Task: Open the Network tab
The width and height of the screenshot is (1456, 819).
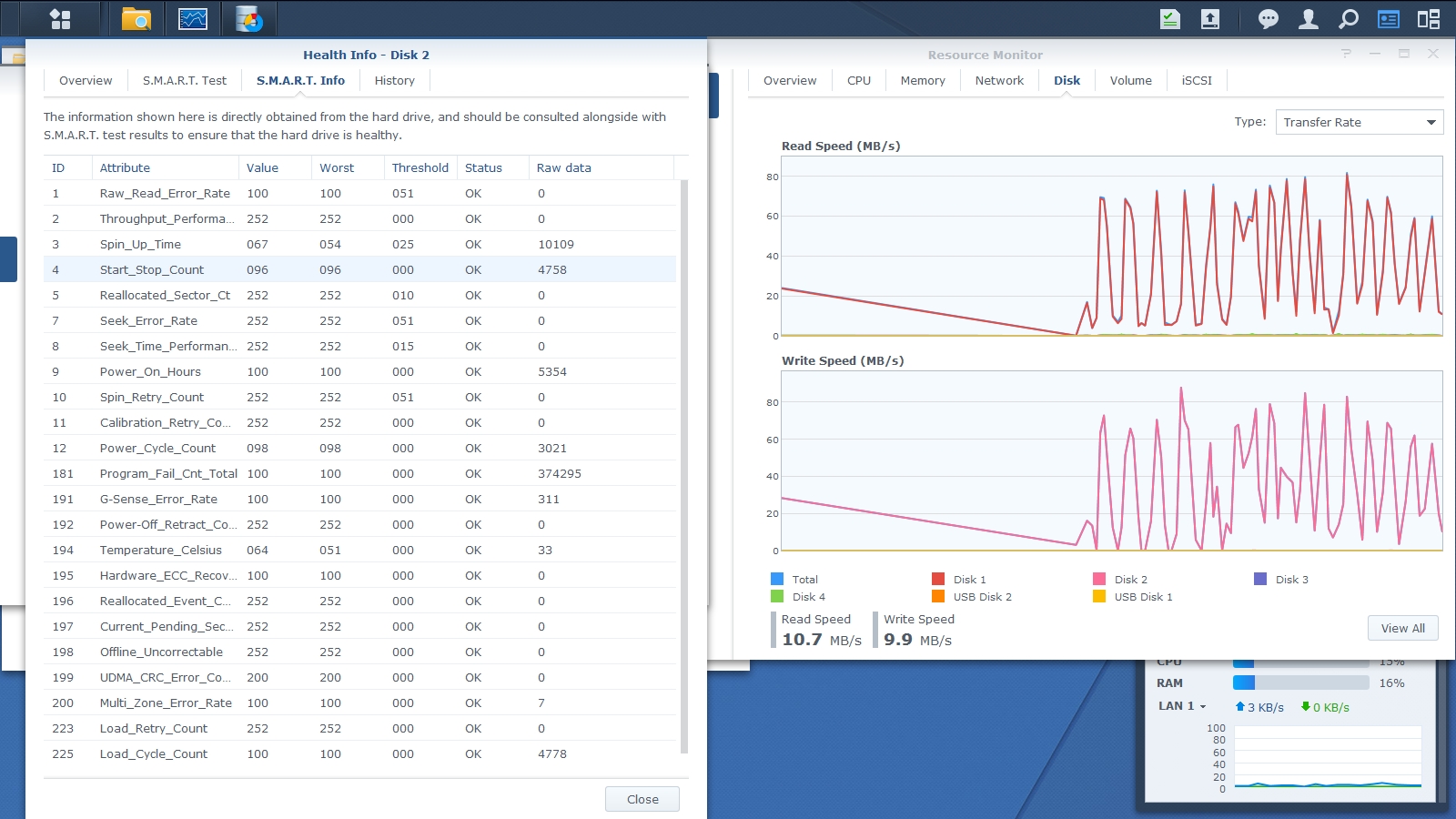Action: (x=999, y=80)
